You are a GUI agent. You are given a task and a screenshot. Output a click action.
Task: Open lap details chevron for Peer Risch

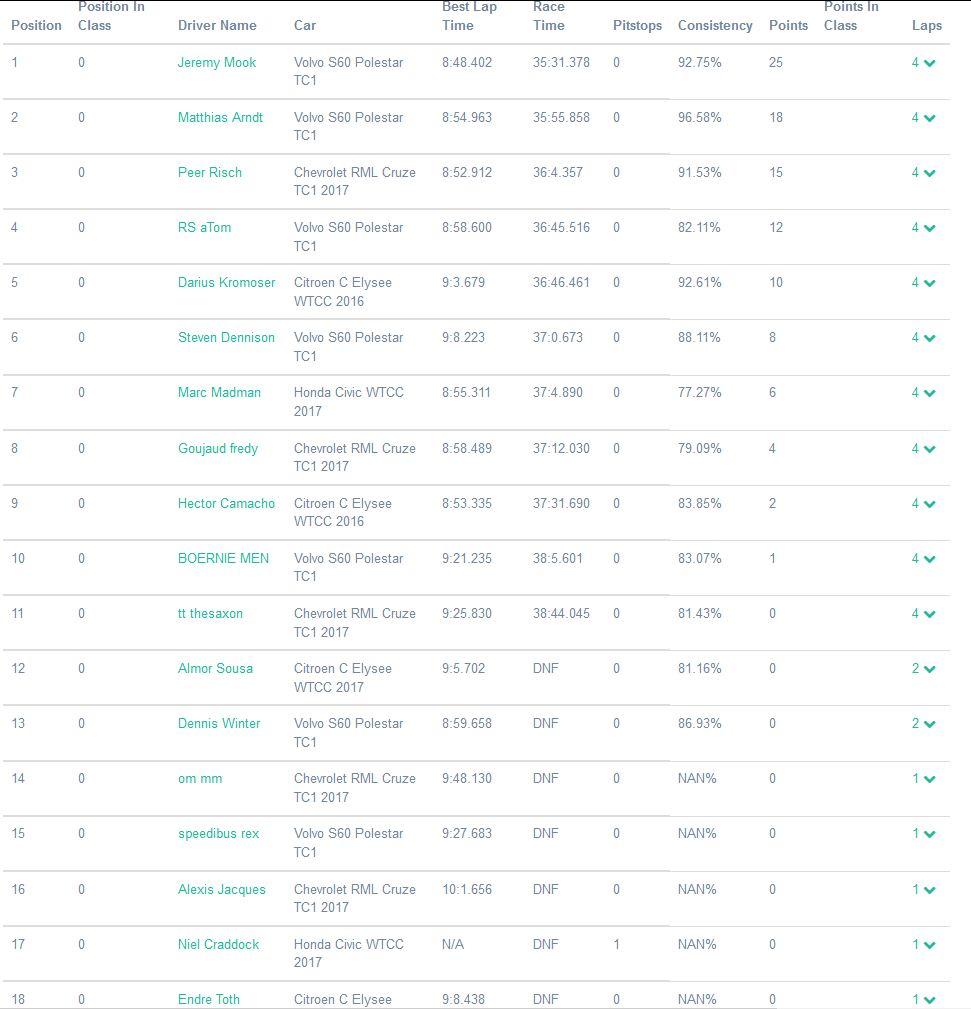point(929,173)
